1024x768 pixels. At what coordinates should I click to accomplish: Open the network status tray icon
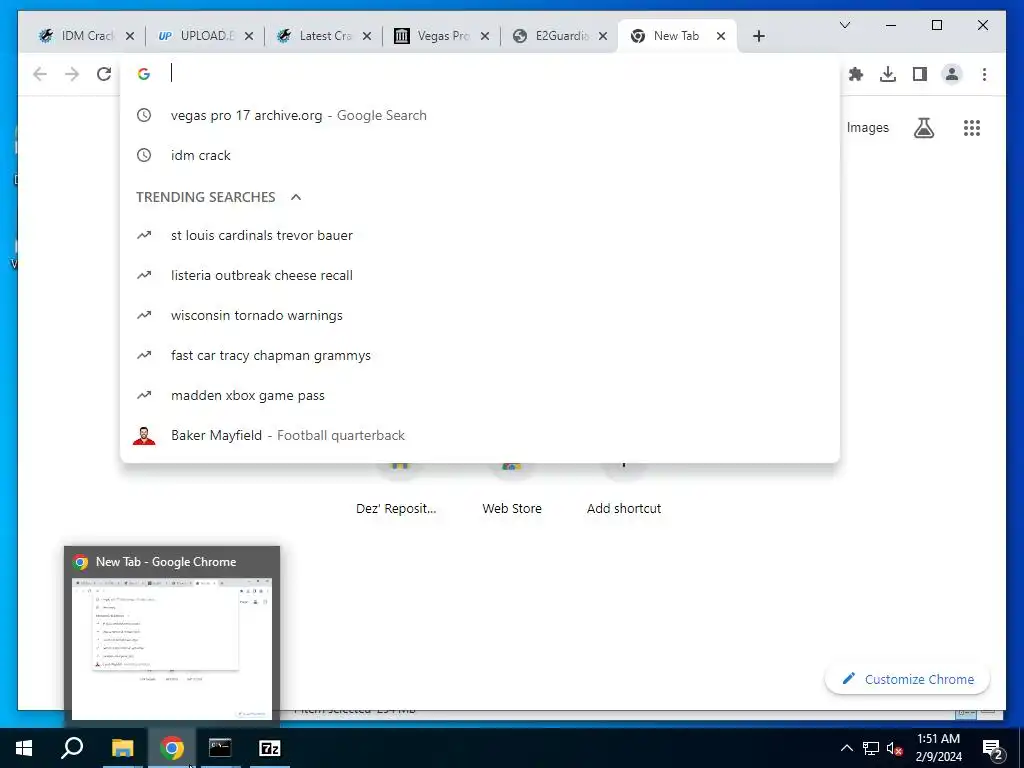tap(871, 748)
